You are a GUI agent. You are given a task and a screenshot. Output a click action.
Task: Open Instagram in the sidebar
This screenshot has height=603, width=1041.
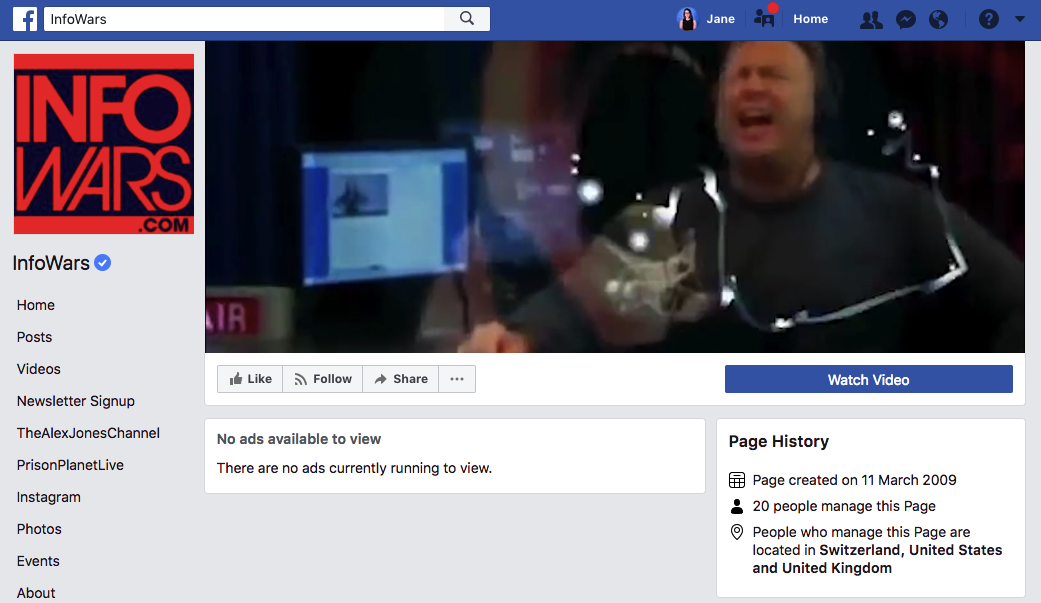tap(48, 497)
